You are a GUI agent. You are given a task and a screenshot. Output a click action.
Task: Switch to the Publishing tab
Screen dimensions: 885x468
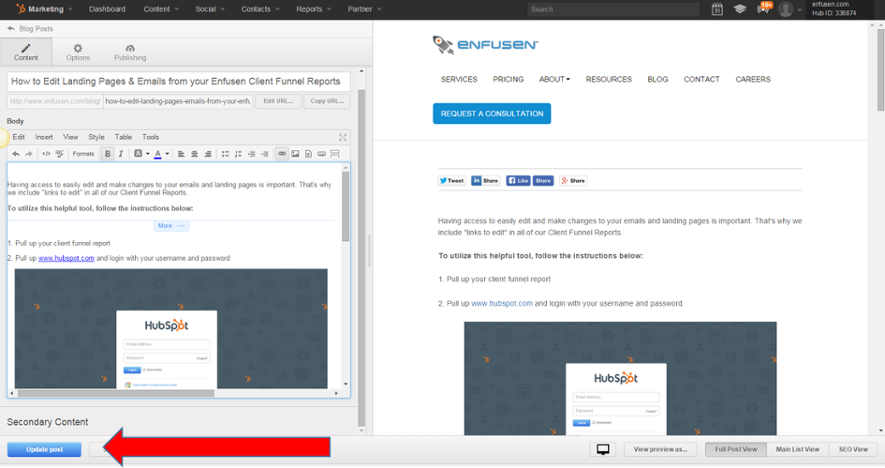tap(130, 52)
